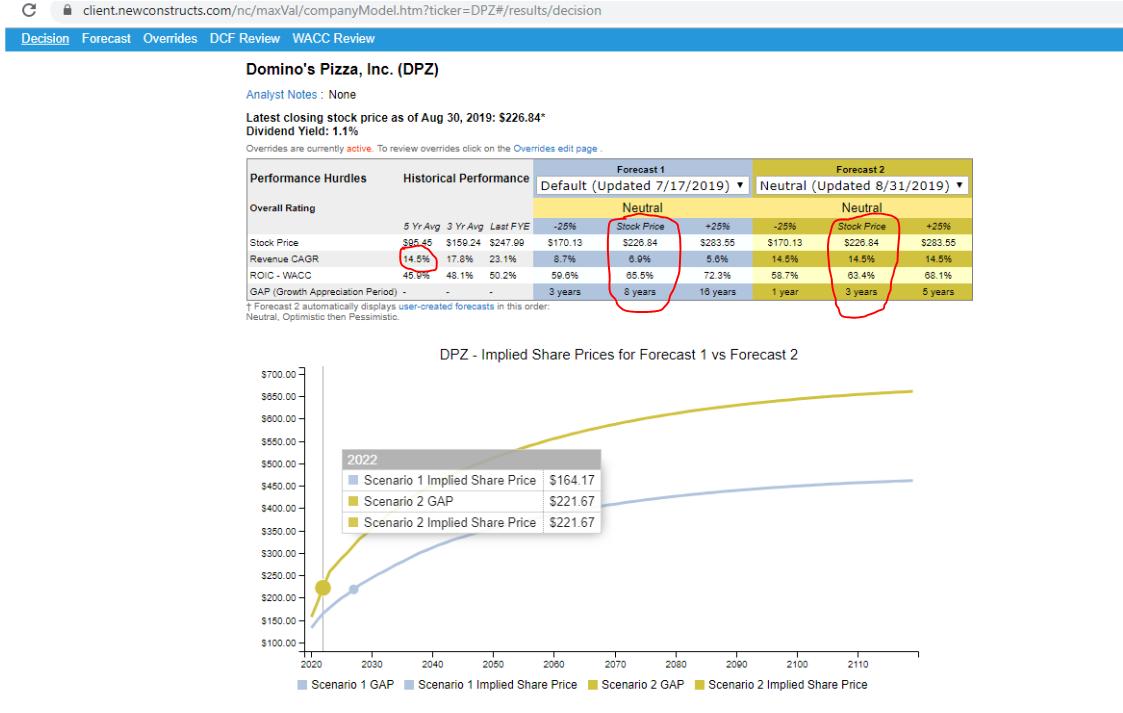Click the 3 Yr Avg stock price $159.24

[x=463, y=243]
